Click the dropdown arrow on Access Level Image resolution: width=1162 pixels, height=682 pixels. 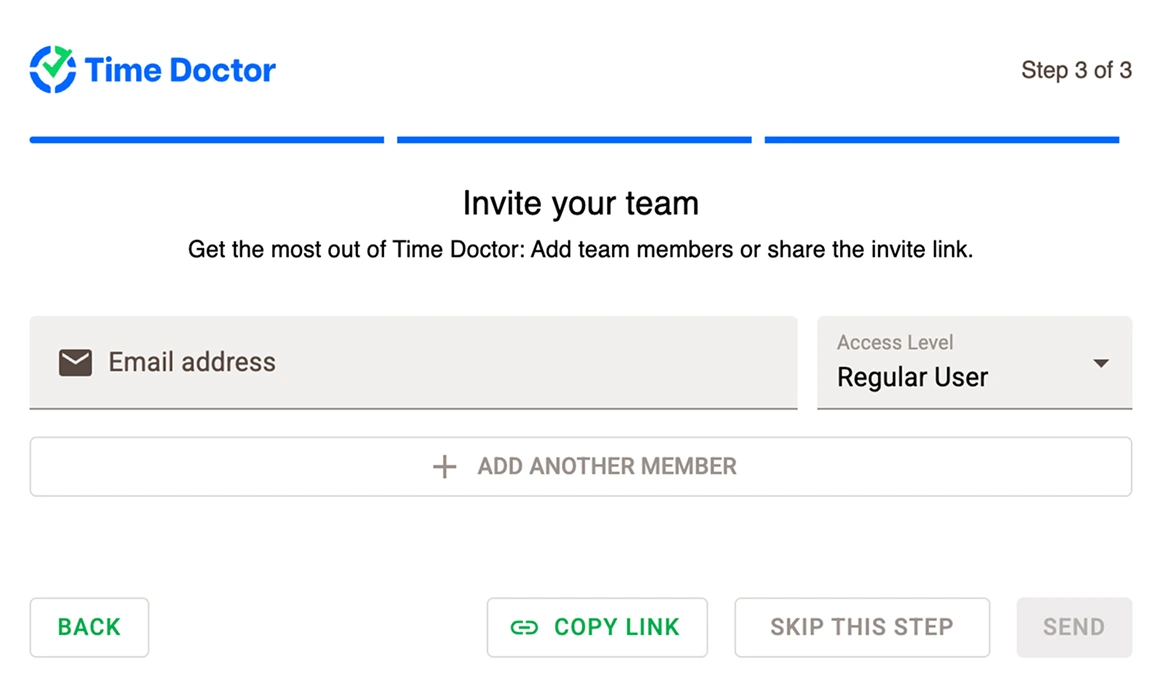coord(1100,364)
